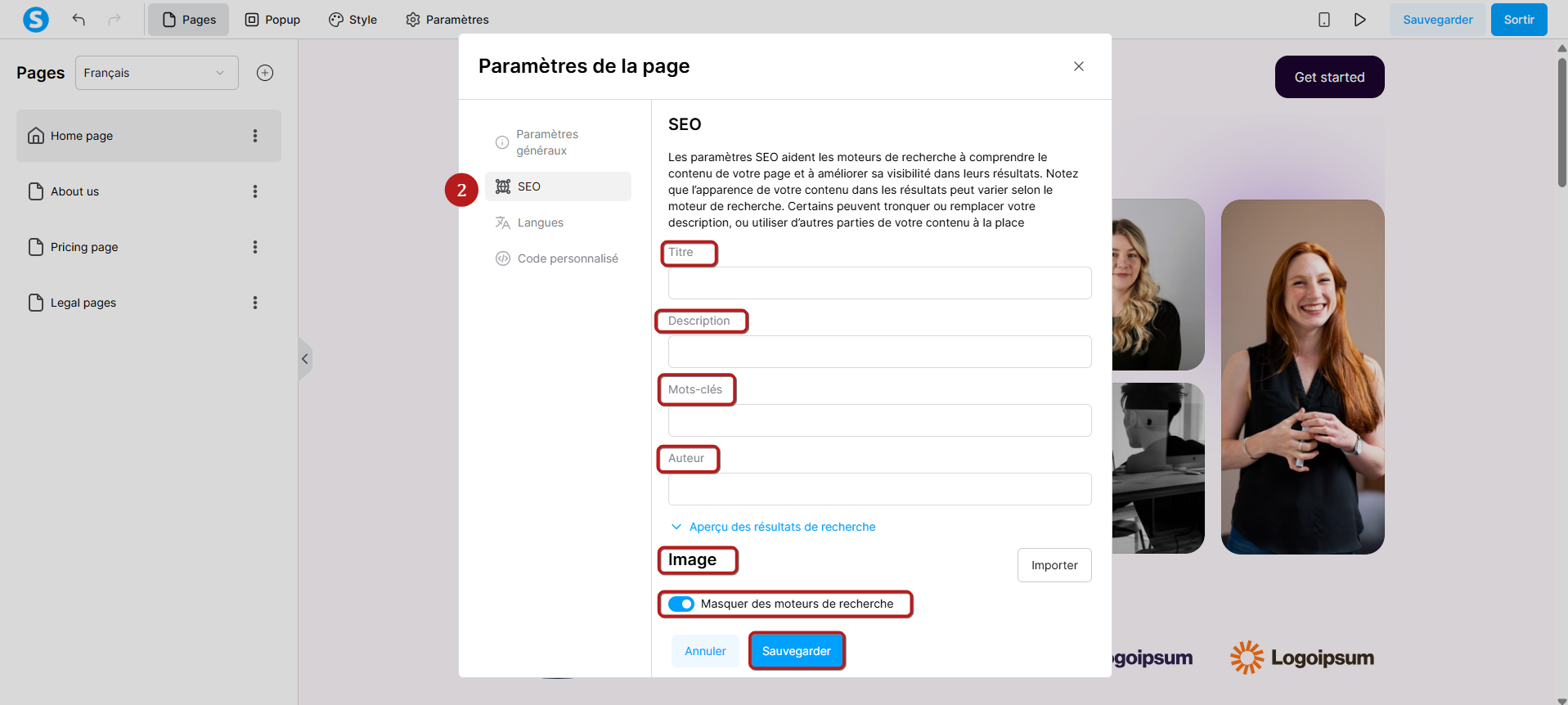Image resolution: width=1568 pixels, height=705 pixels.
Task: Close the Paramètres de la page dialog
Action: pos(1079,66)
